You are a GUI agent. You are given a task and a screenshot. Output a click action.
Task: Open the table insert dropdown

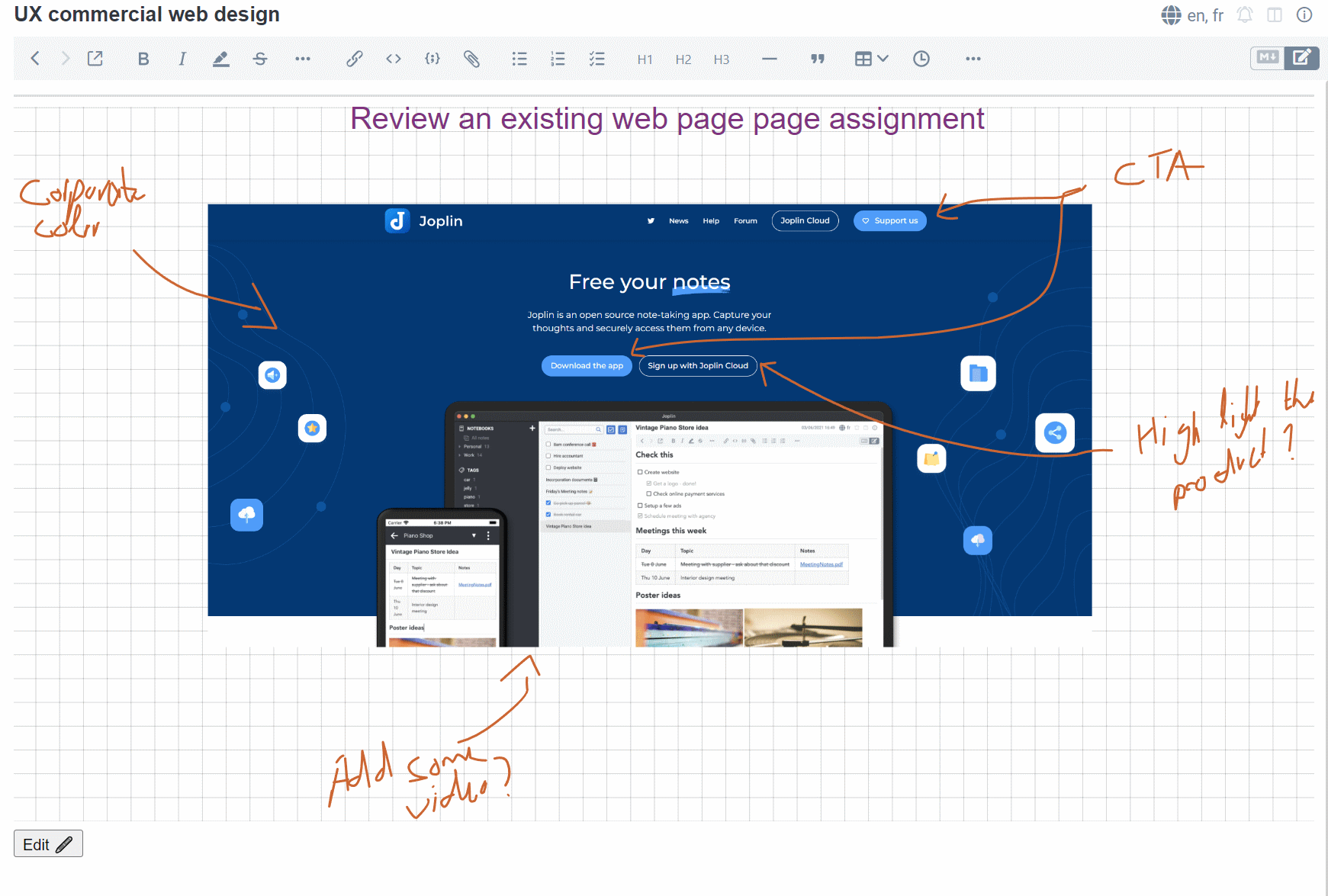[x=871, y=59]
